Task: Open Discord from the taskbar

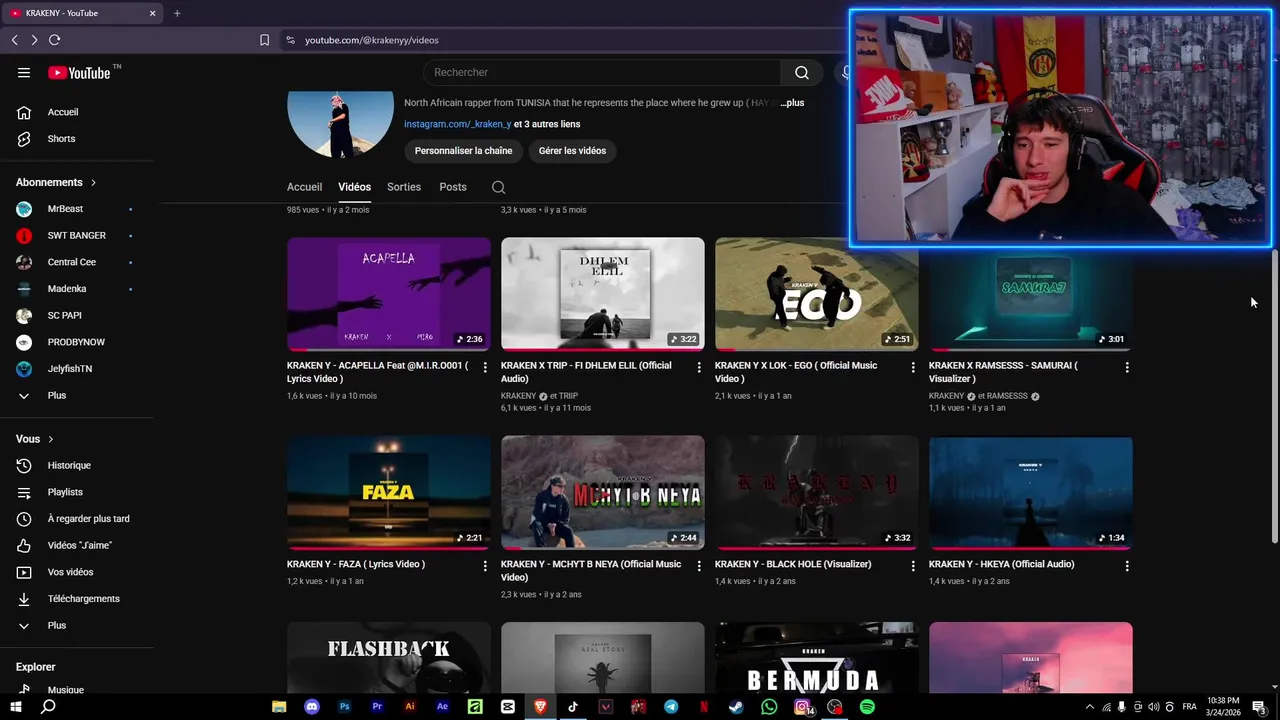Action: point(312,706)
